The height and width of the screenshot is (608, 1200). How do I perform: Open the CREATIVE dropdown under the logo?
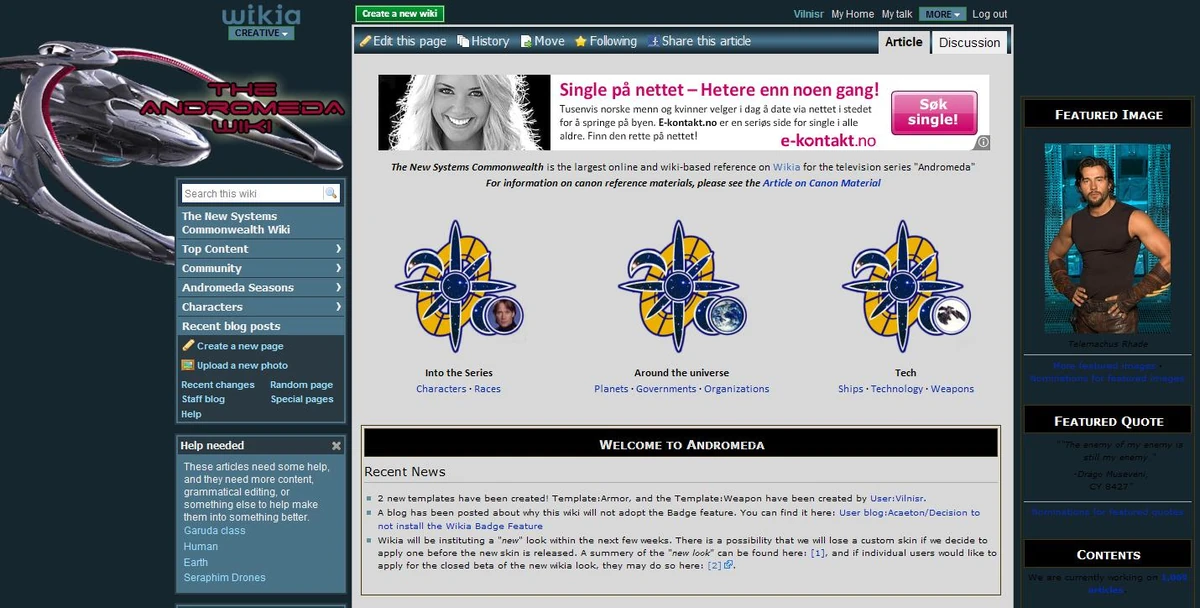[261, 32]
